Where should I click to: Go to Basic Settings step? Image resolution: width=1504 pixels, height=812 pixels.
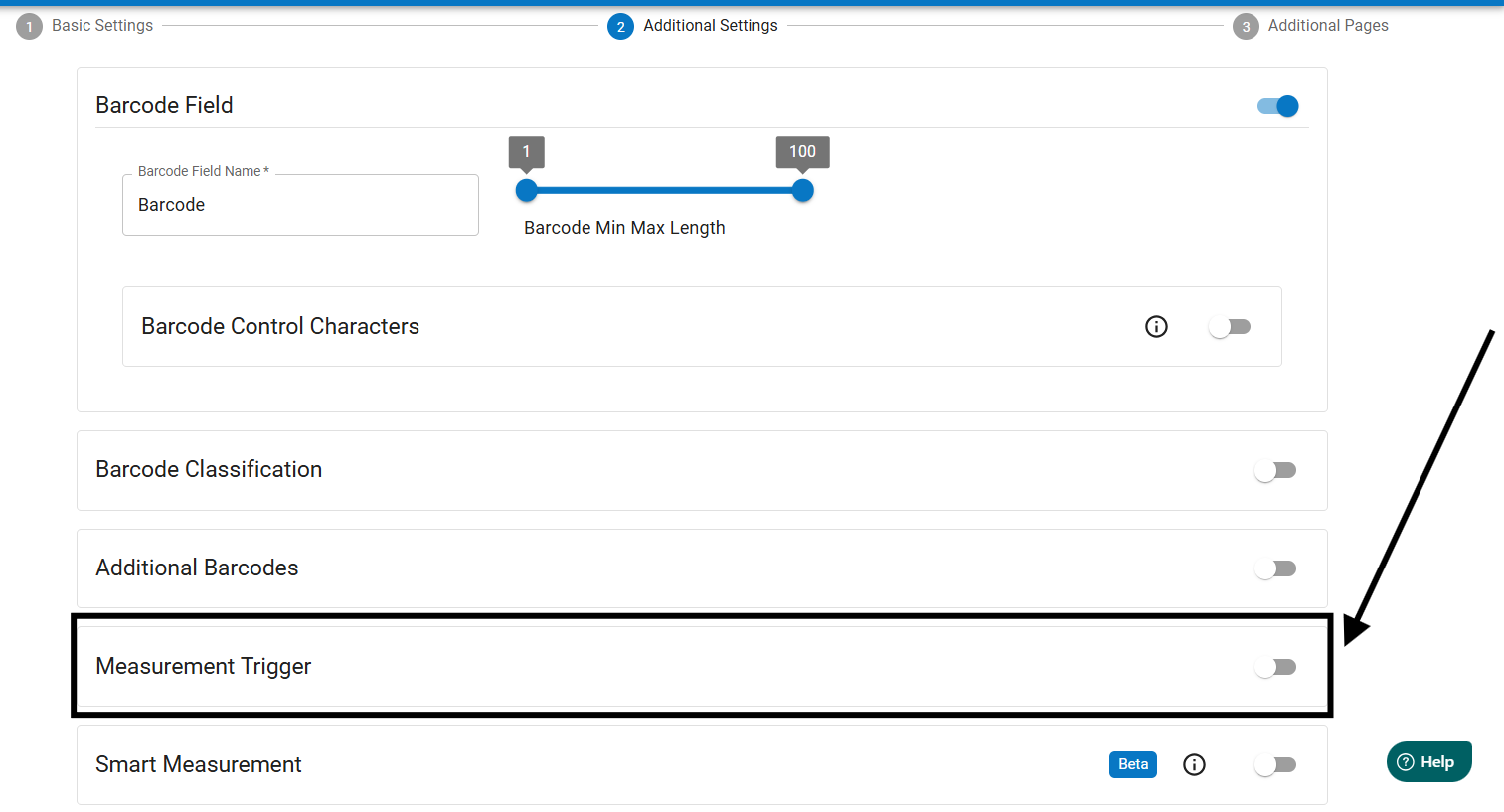pyautogui.click(x=102, y=26)
